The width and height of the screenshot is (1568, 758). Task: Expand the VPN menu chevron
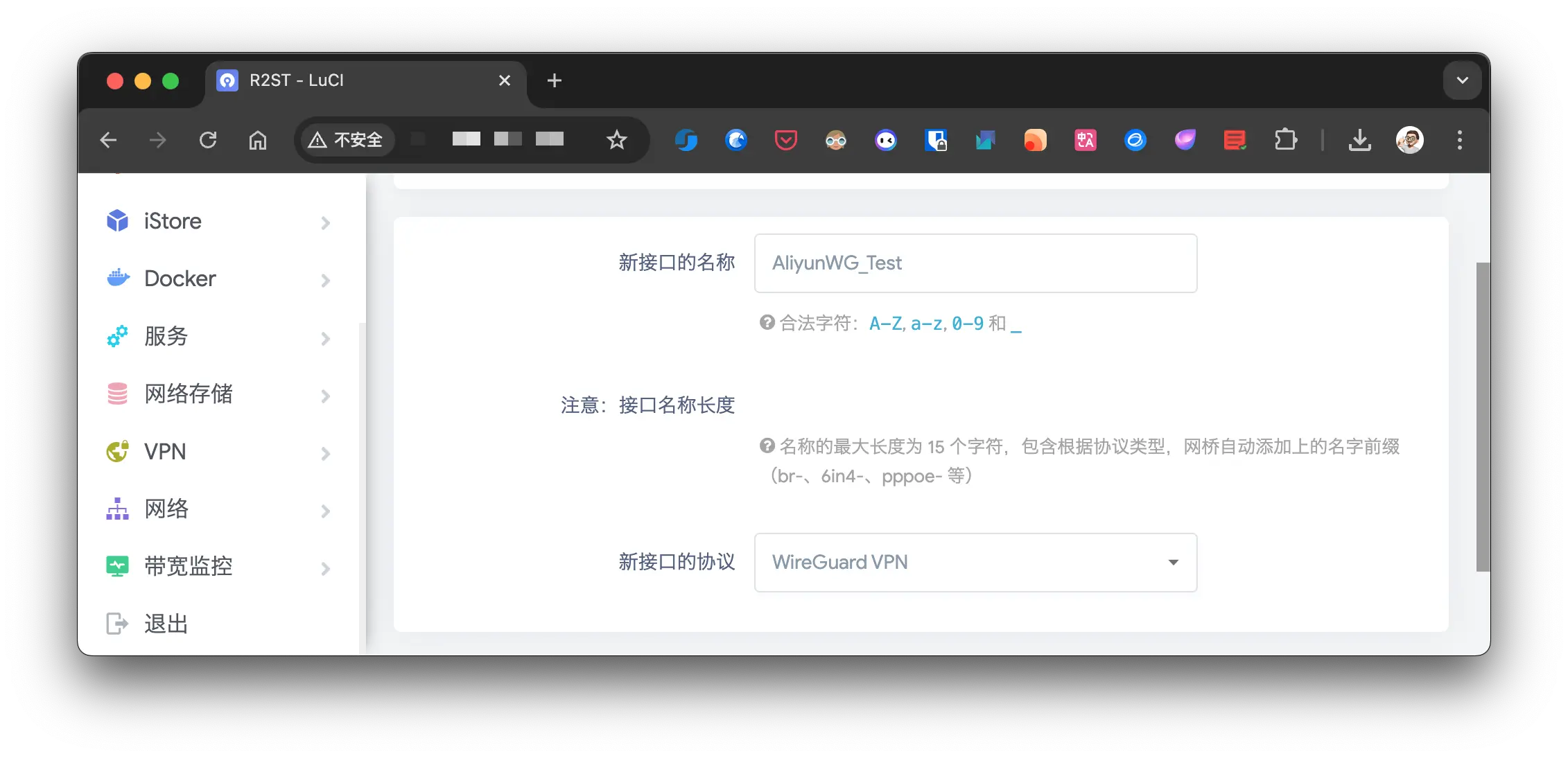[x=325, y=454]
